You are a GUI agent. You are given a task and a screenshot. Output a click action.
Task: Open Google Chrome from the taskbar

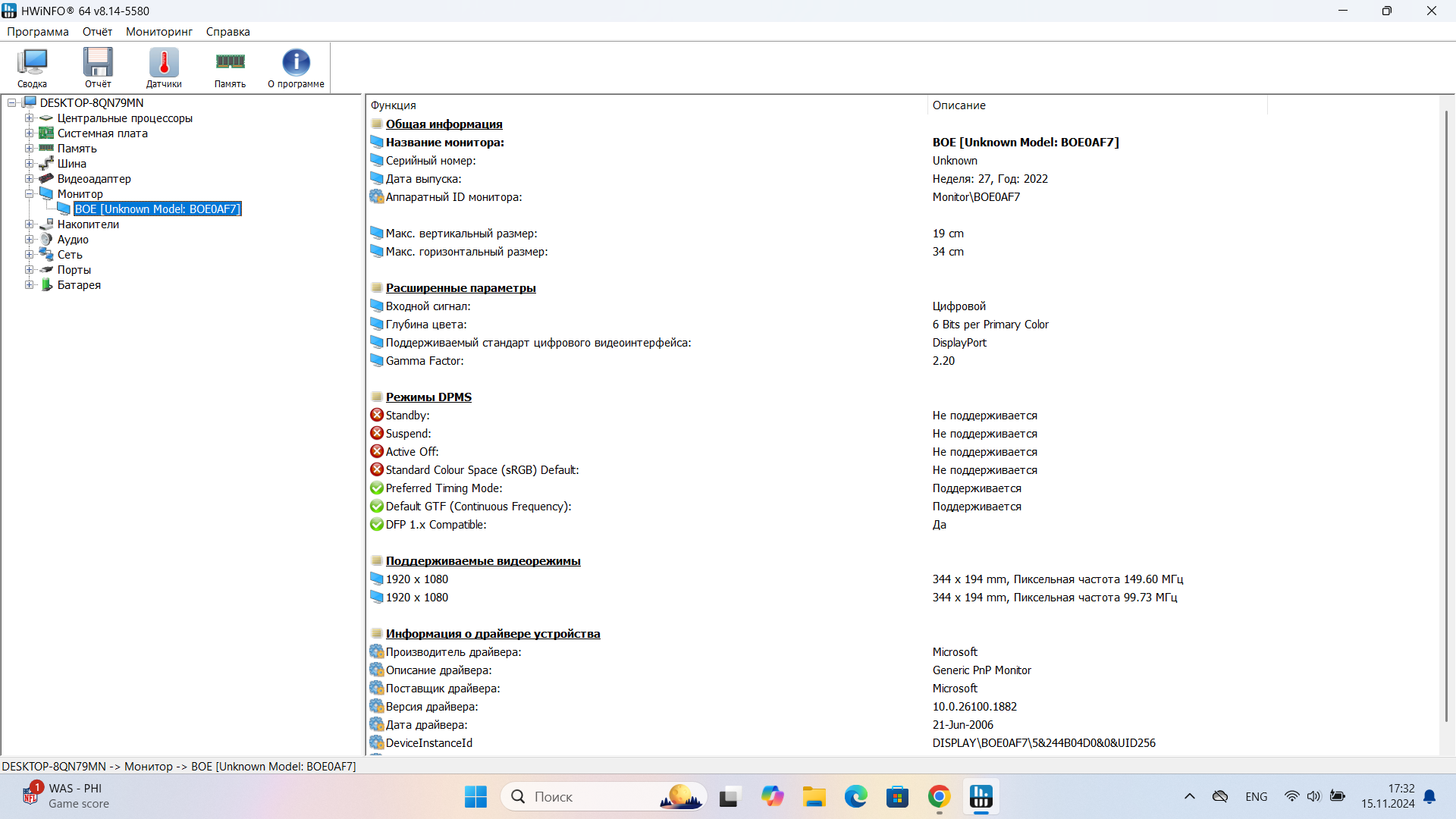[939, 797]
